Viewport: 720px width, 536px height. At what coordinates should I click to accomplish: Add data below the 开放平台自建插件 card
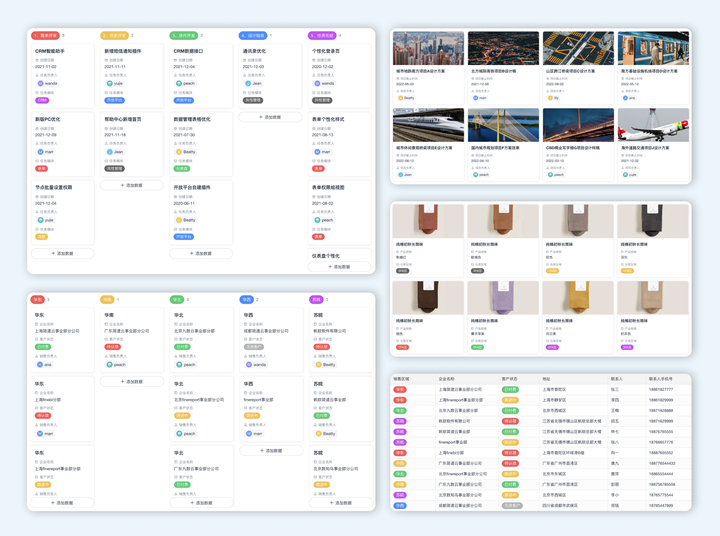point(201,254)
